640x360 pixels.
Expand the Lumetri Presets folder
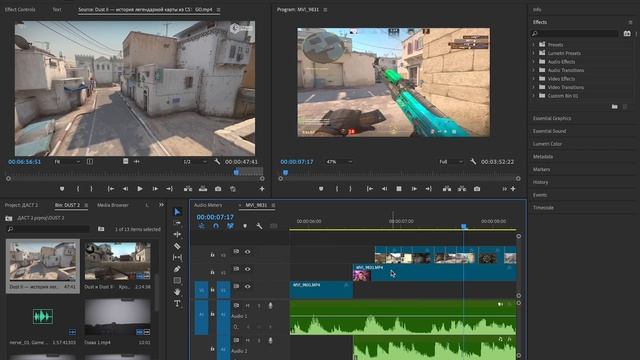point(533,53)
